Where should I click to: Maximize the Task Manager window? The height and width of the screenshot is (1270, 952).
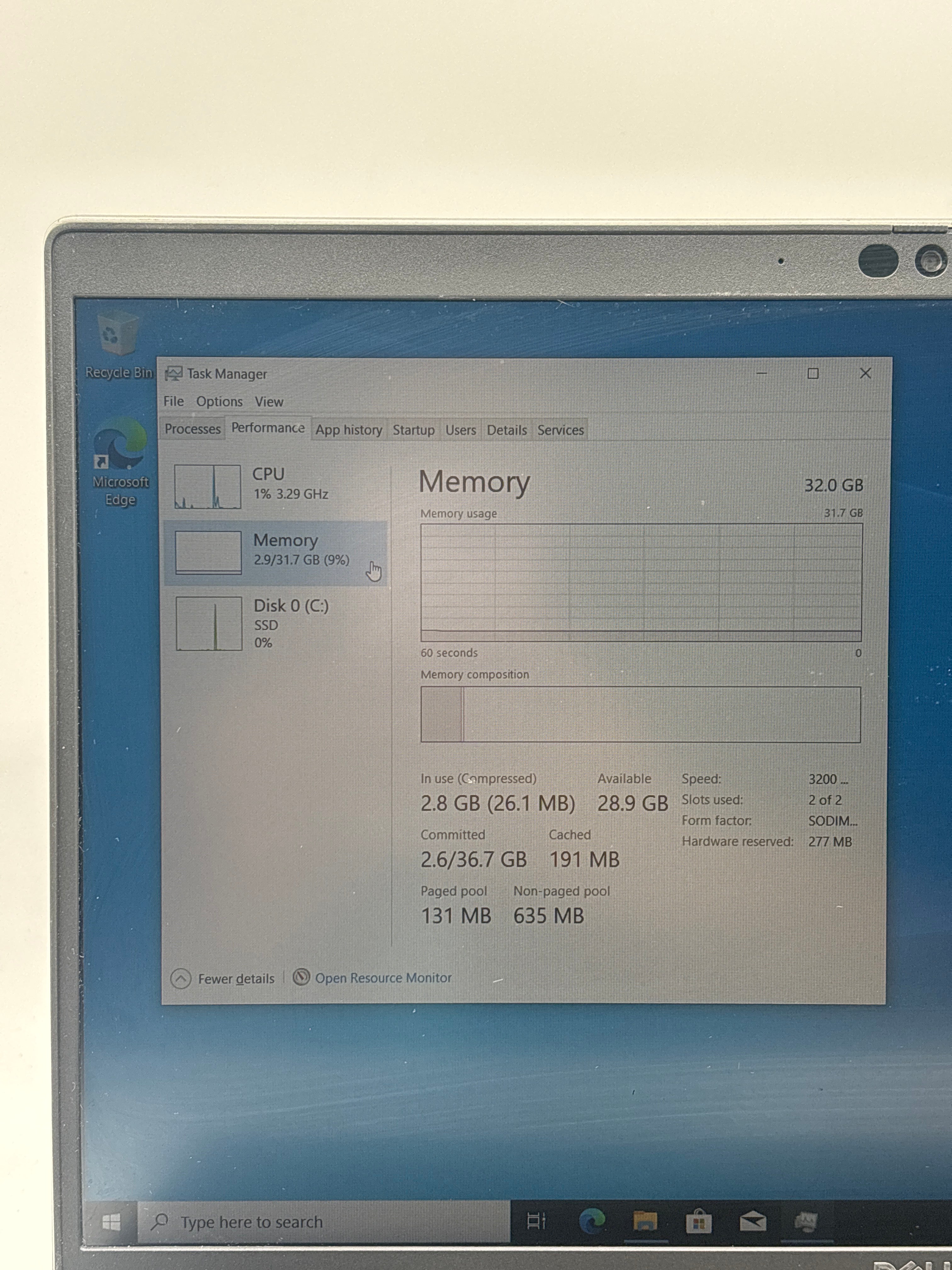(813, 373)
